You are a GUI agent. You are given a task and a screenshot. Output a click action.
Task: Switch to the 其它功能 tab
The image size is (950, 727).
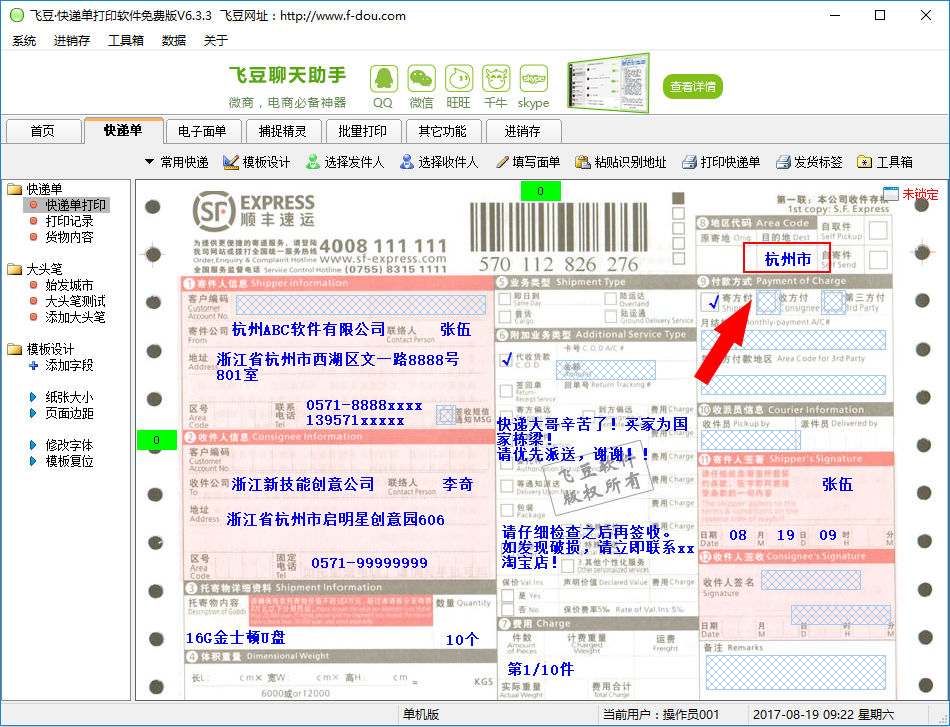442,131
